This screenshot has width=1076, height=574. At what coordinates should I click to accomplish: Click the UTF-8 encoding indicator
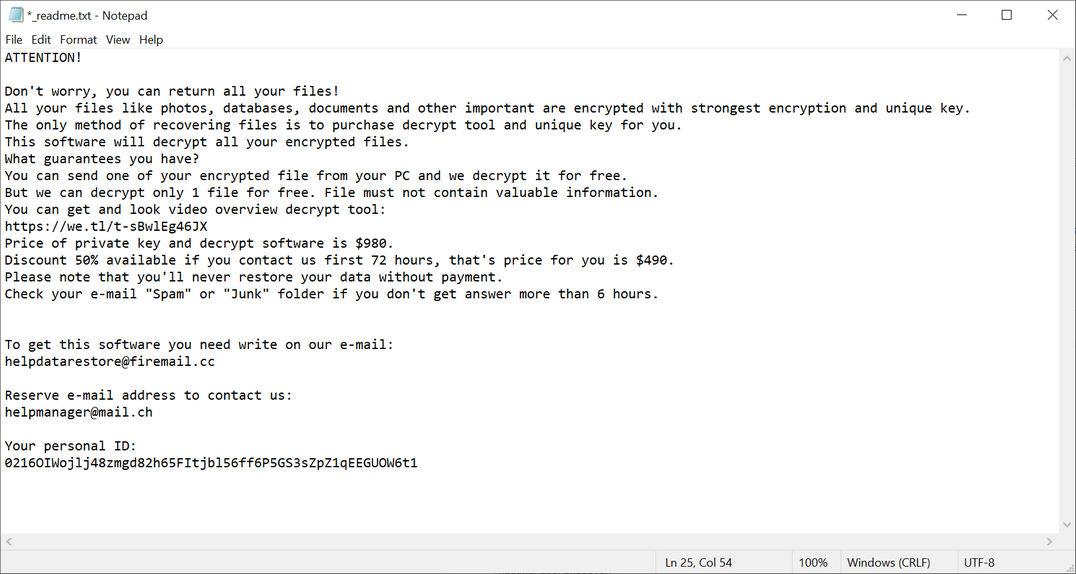pos(979,563)
